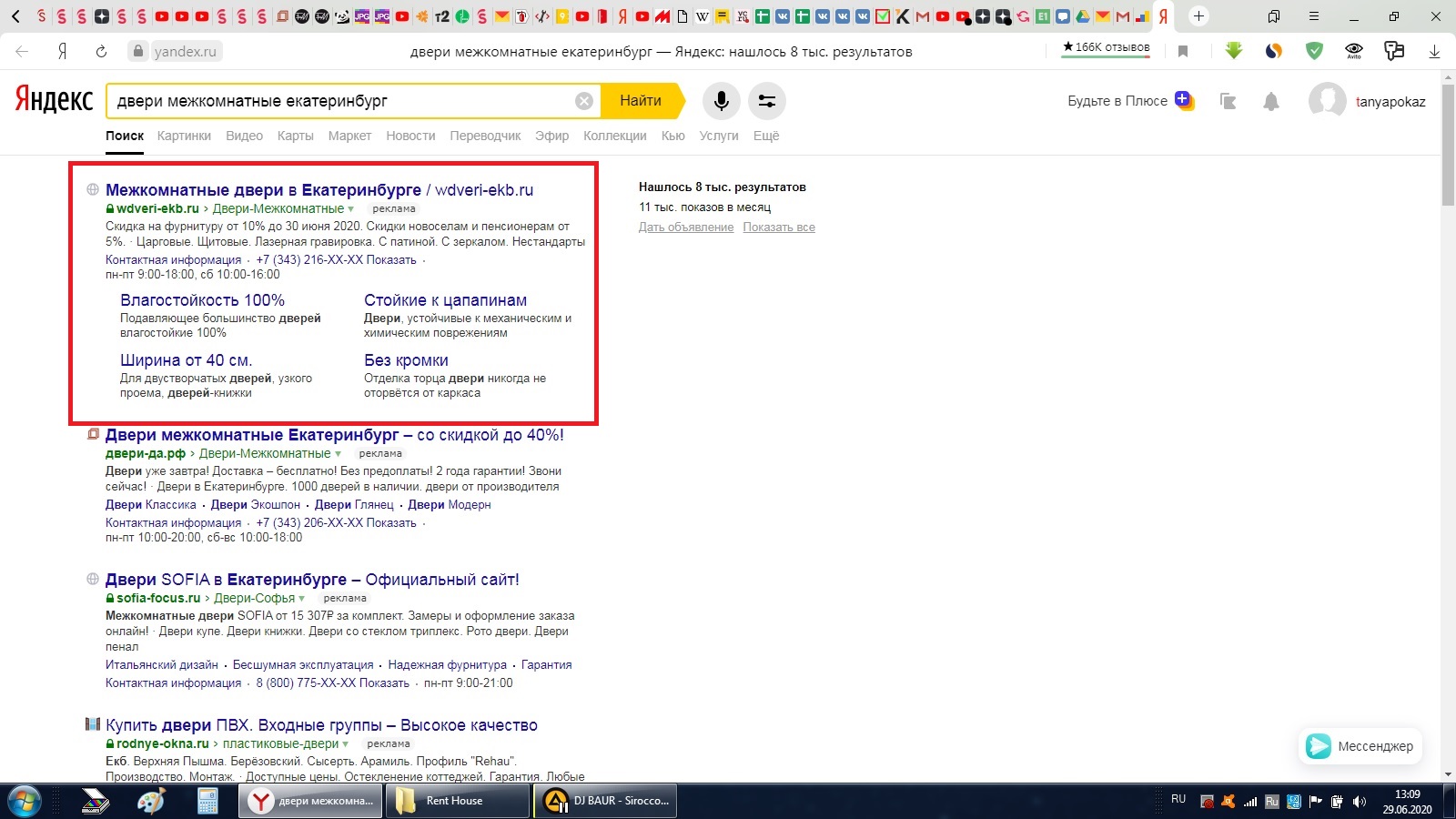Open the Windows Start button
Viewport: 1456px width, 819px height.
click(25, 801)
